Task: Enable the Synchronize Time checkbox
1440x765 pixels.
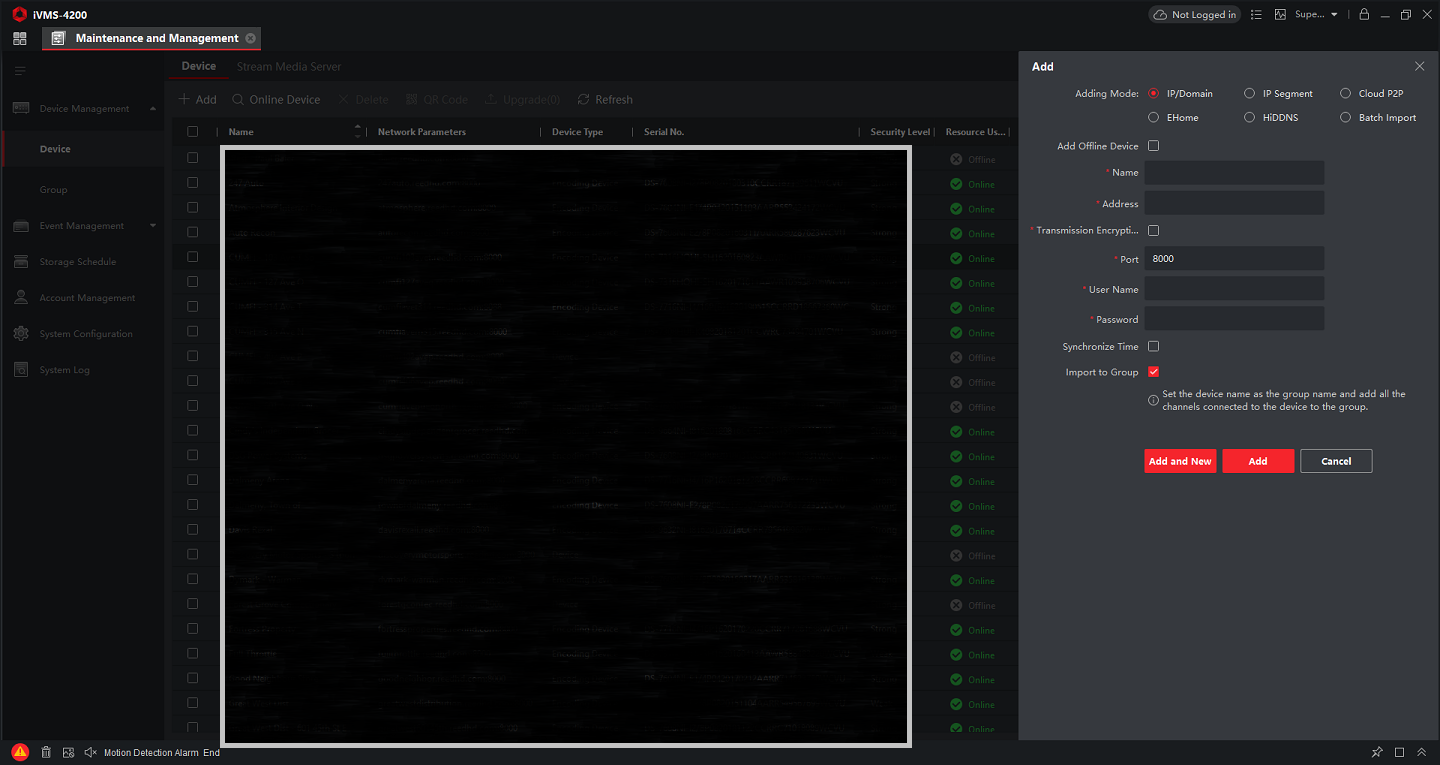Action: coord(1153,347)
